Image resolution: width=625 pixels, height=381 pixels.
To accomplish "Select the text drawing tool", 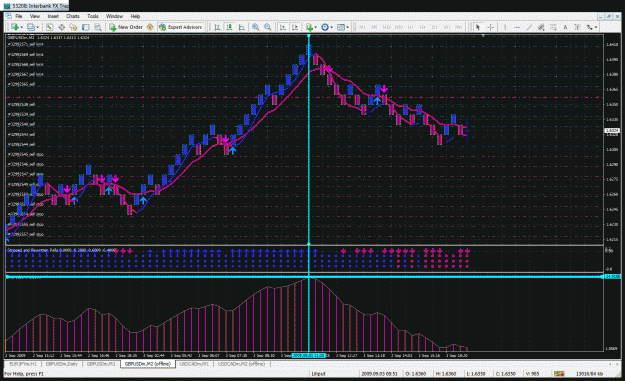I will point(565,27).
